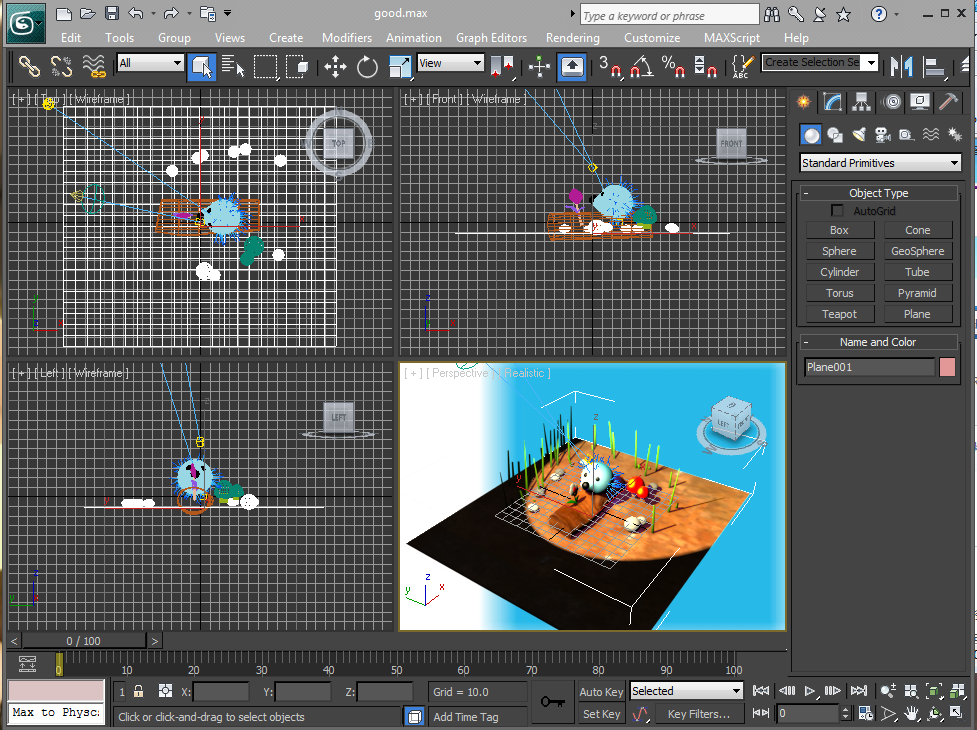Open the Utilities hammer panel
This screenshot has height=730, width=977.
[948, 102]
